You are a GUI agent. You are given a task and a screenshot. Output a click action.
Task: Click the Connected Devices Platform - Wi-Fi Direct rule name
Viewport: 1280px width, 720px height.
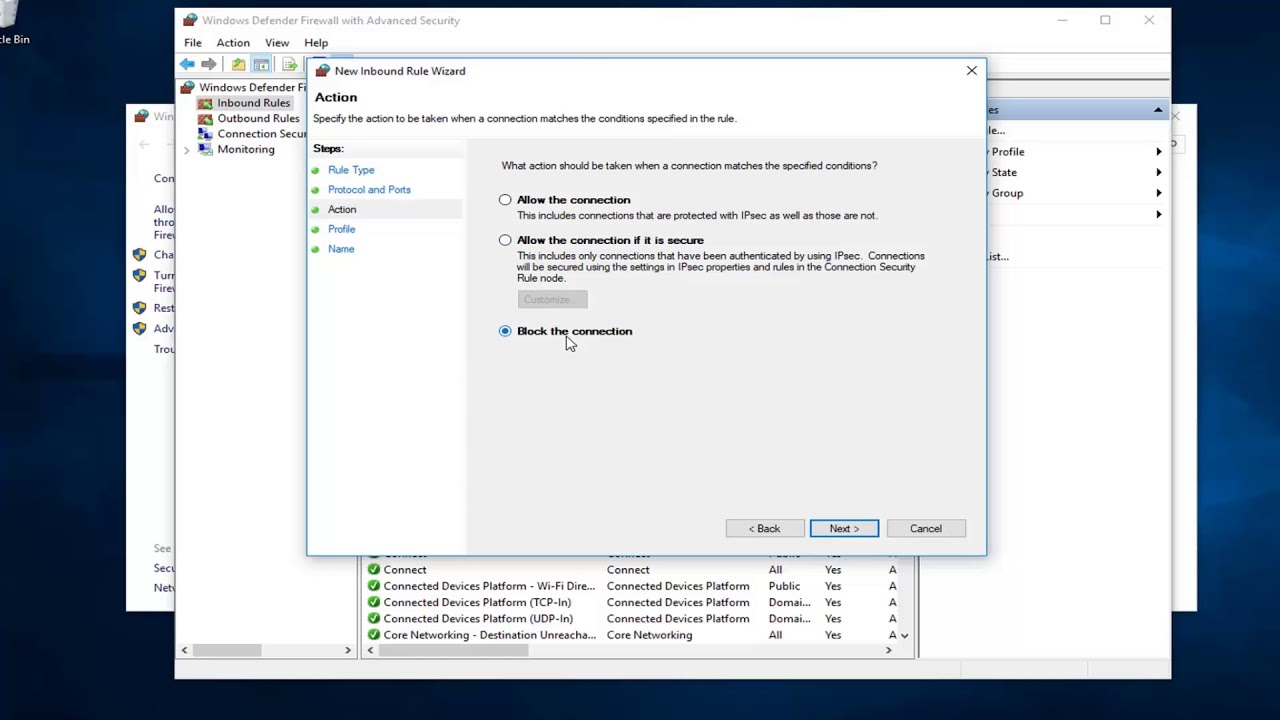pos(489,586)
